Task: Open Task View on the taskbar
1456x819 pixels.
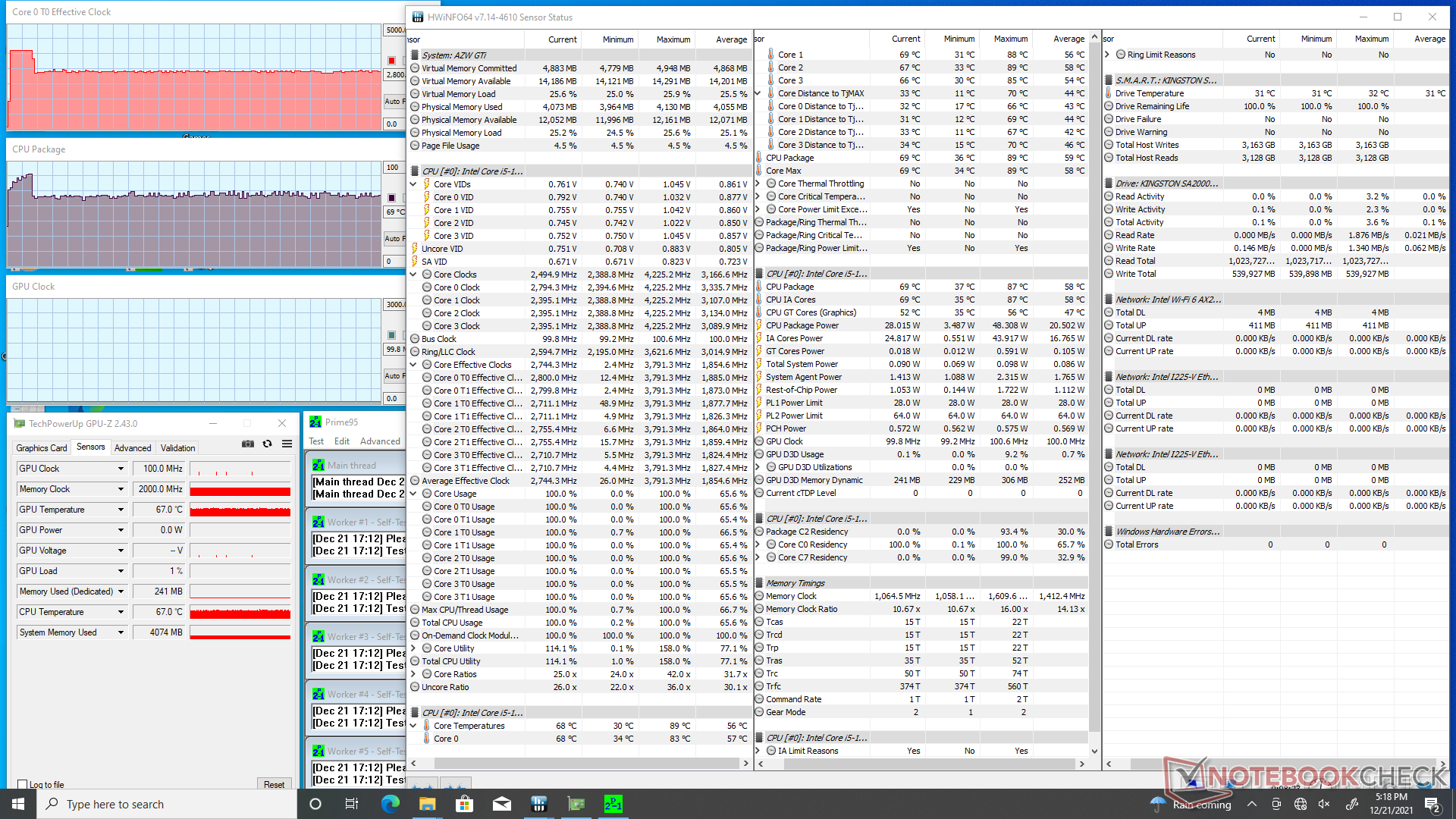Action: (352, 804)
